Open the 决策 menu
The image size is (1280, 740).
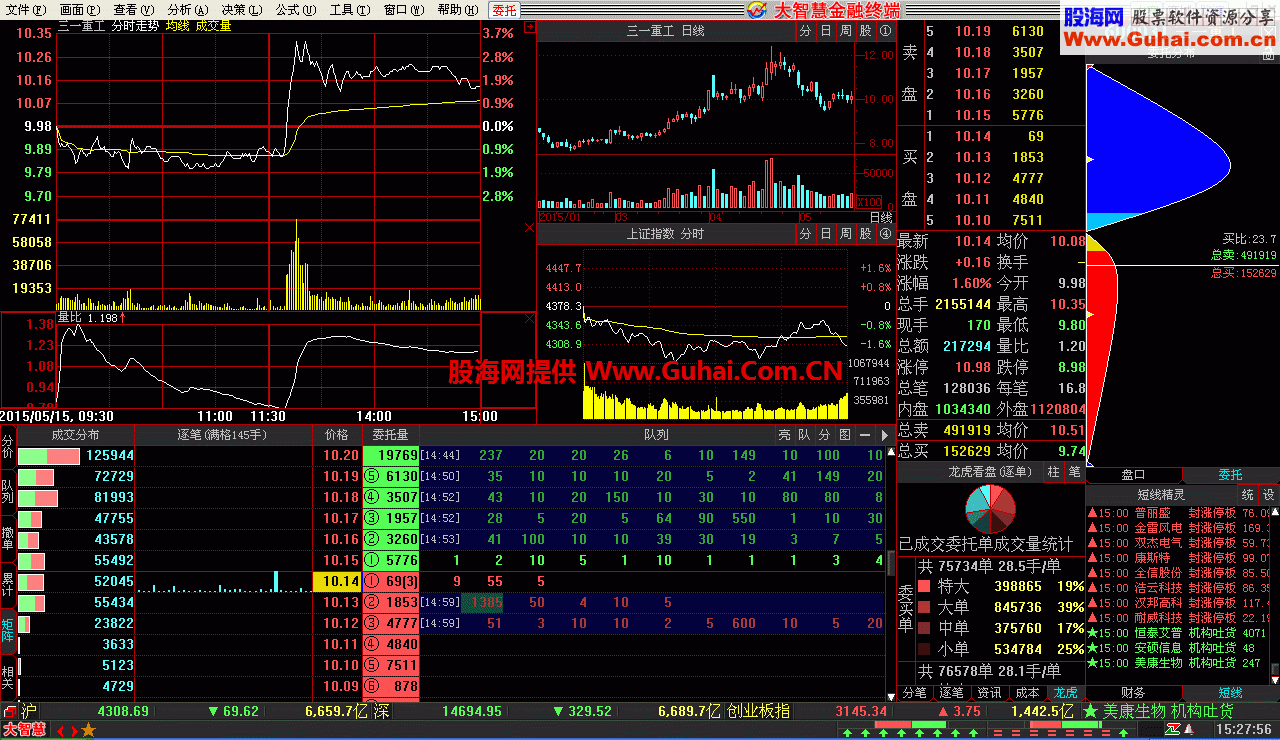tap(242, 9)
